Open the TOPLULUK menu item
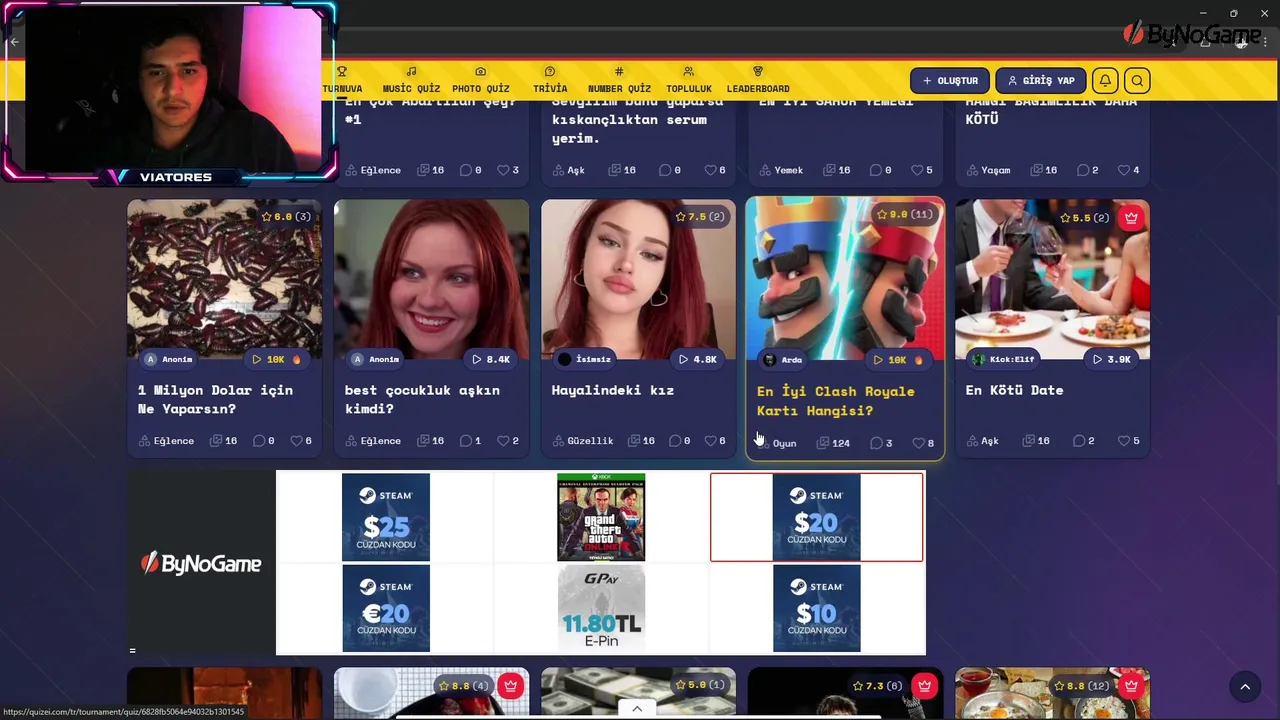Screen dimensions: 1280x720 (689, 80)
